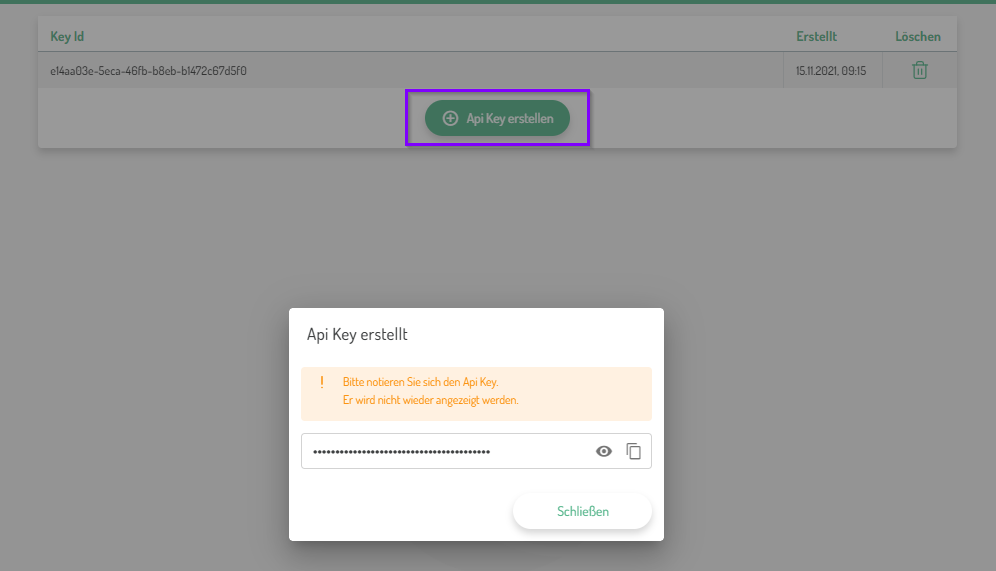Click the green bar at the page top
The height and width of the screenshot is (571, 996).
[x=498, y=2]
